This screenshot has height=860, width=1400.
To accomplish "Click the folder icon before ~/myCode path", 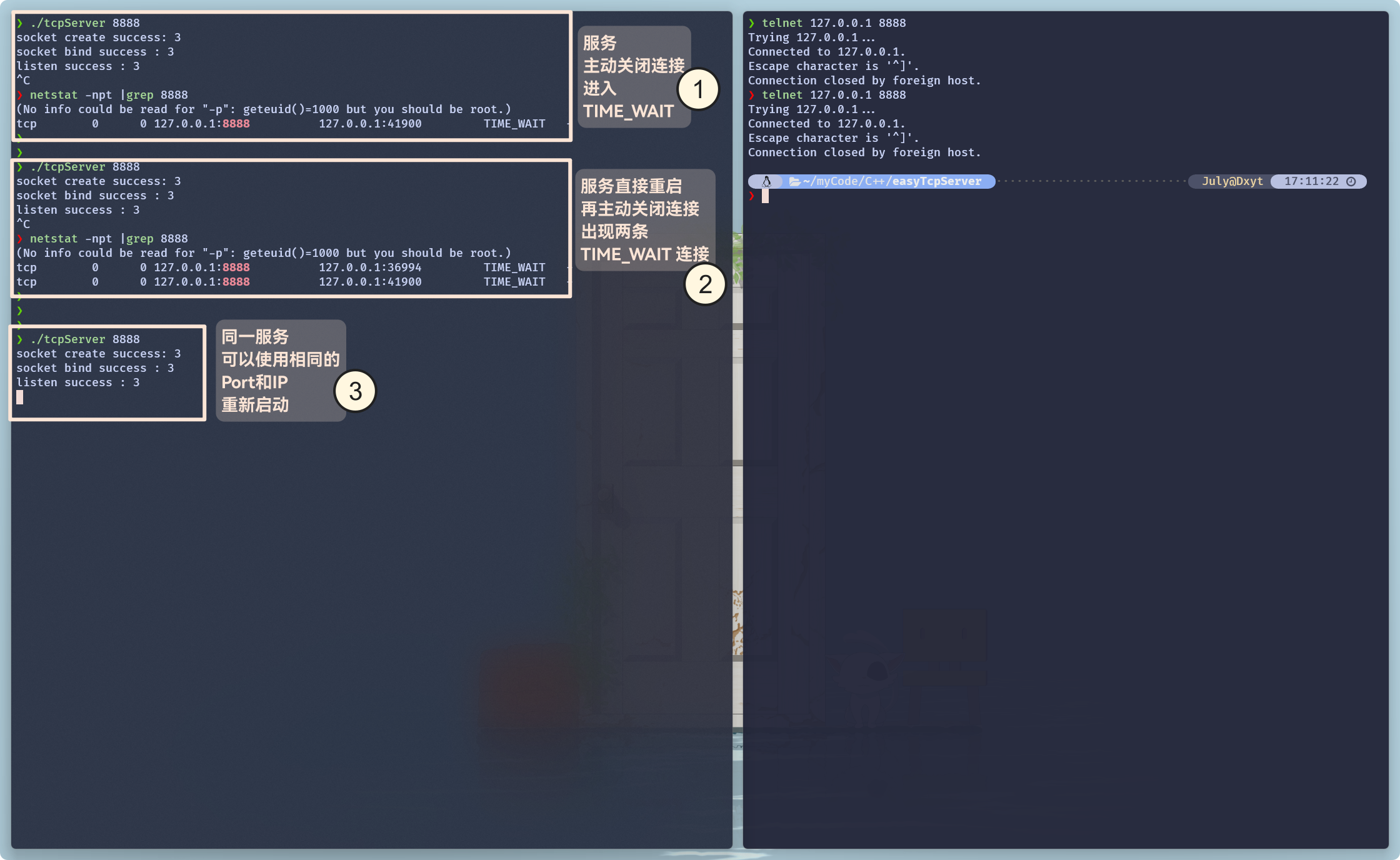I will pyautogui.click(x=794, y=181).
